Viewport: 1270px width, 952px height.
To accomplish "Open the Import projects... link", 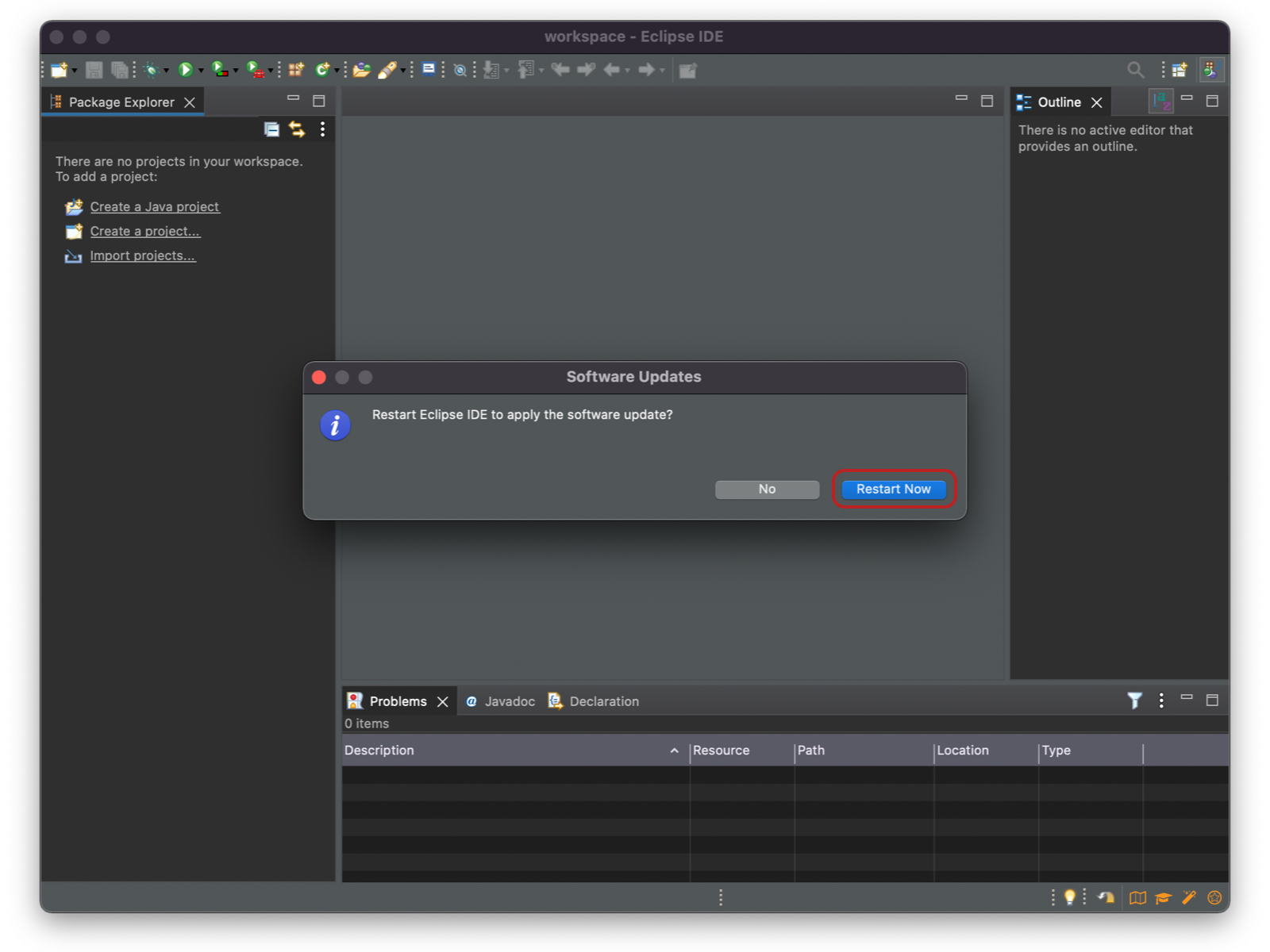I will 143,256.
